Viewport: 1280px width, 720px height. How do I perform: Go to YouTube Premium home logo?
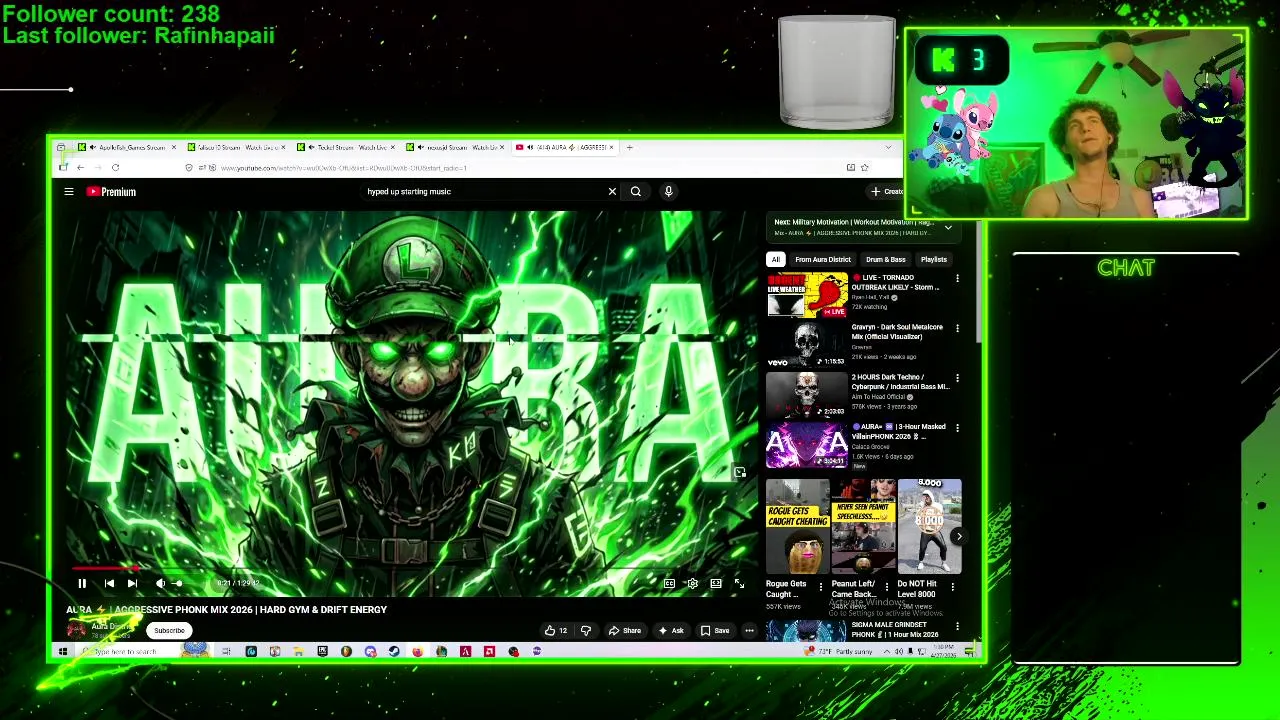(x=111, y=192)
